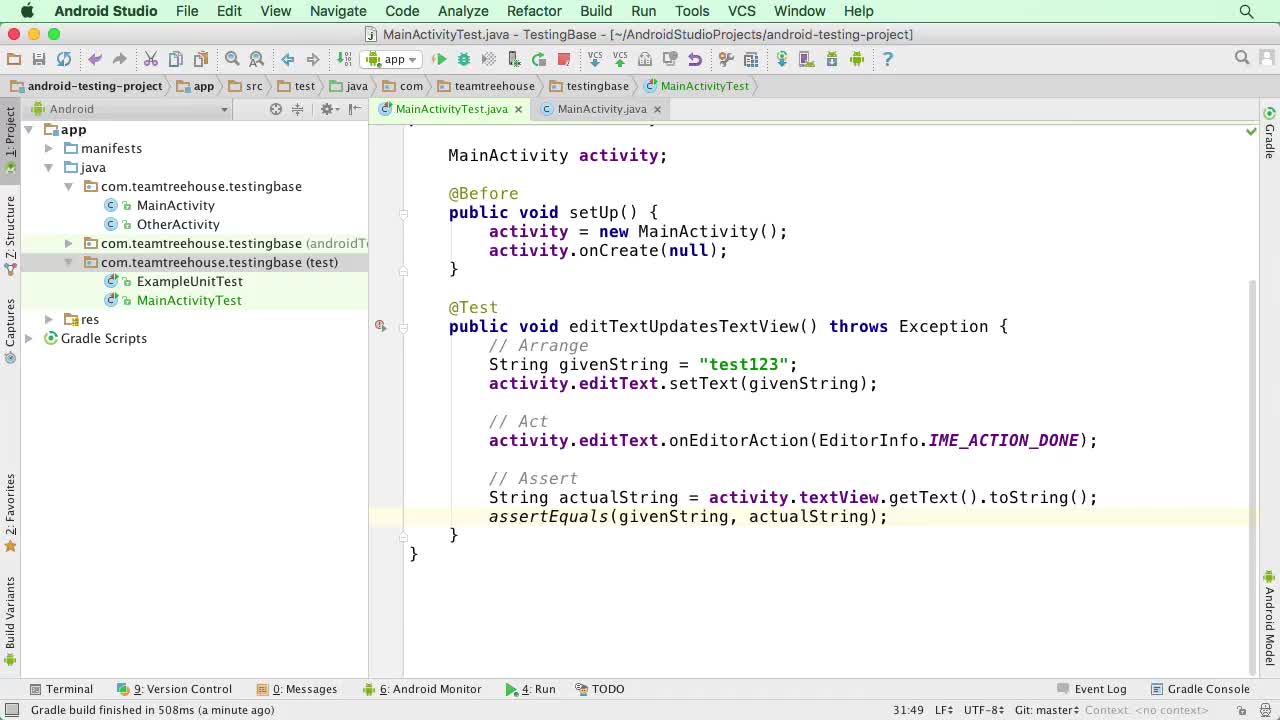The width and height of the screenshot is (1280, 720).
Task: Open the VCS menu
Action: [x=741, y=11]
